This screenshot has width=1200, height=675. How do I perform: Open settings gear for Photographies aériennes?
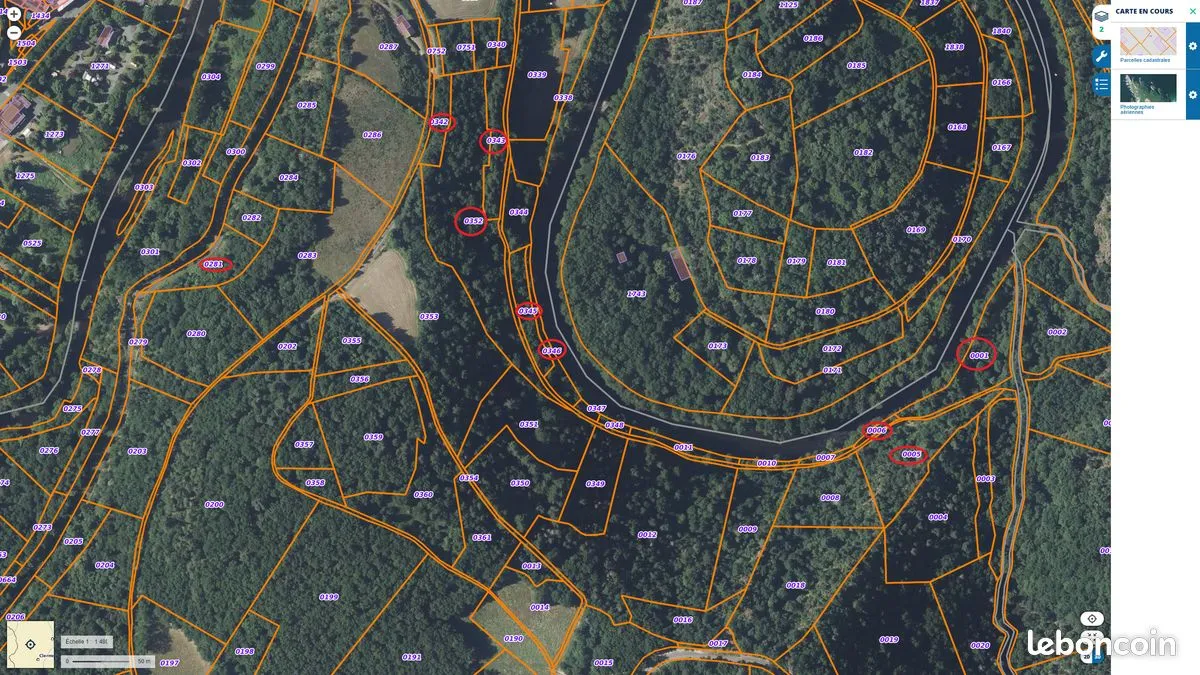[x=1192, y=95]
